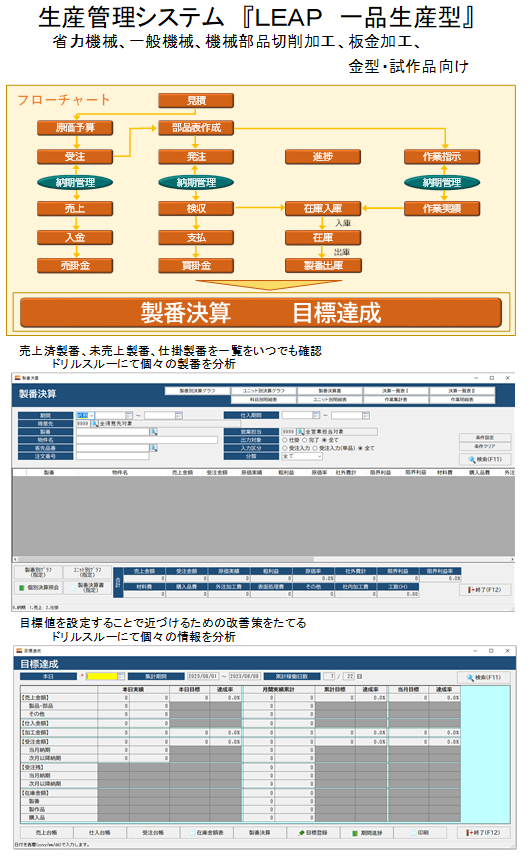Click the green 期間進捗 button
The width and height of the screenshot is (530, 857).
coord(367,832)
